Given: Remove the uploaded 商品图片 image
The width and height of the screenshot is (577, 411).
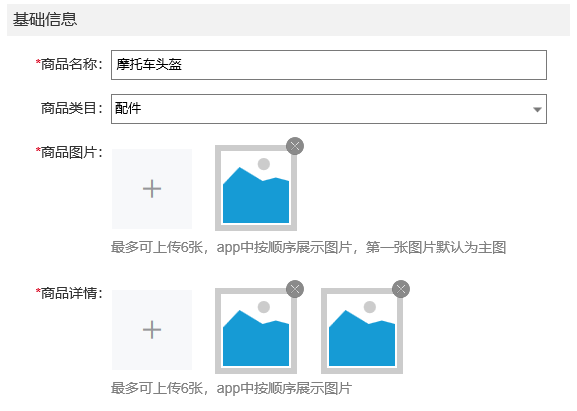Looking at the screenshot, I should (x=295, y=146).
